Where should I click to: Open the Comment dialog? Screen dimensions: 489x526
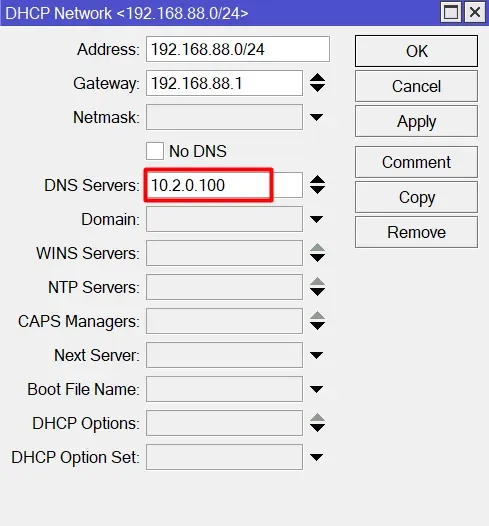point(417,162)
